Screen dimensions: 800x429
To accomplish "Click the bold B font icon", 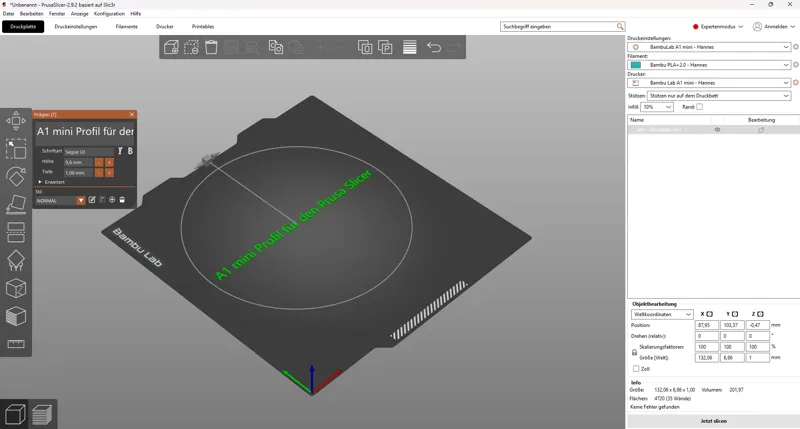I will [x=130, y=151].
